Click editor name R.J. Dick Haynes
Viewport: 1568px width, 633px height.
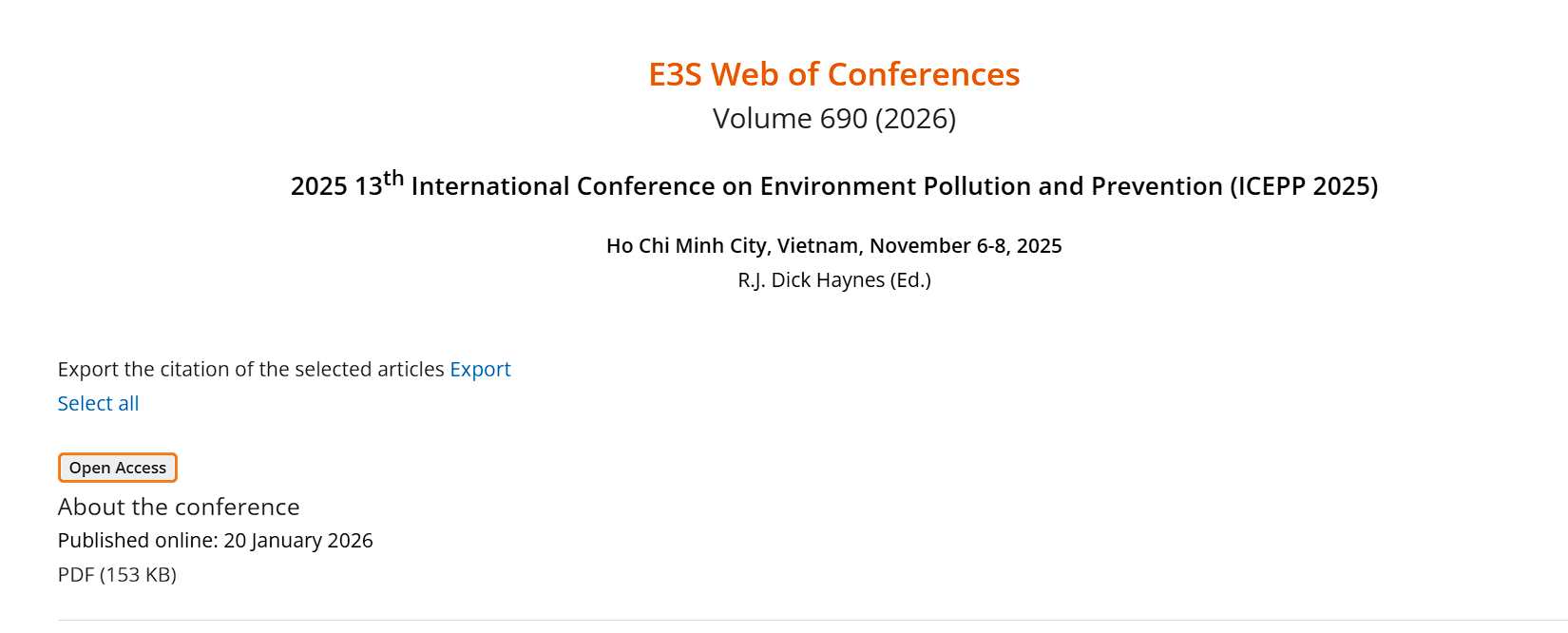(812, 280)
